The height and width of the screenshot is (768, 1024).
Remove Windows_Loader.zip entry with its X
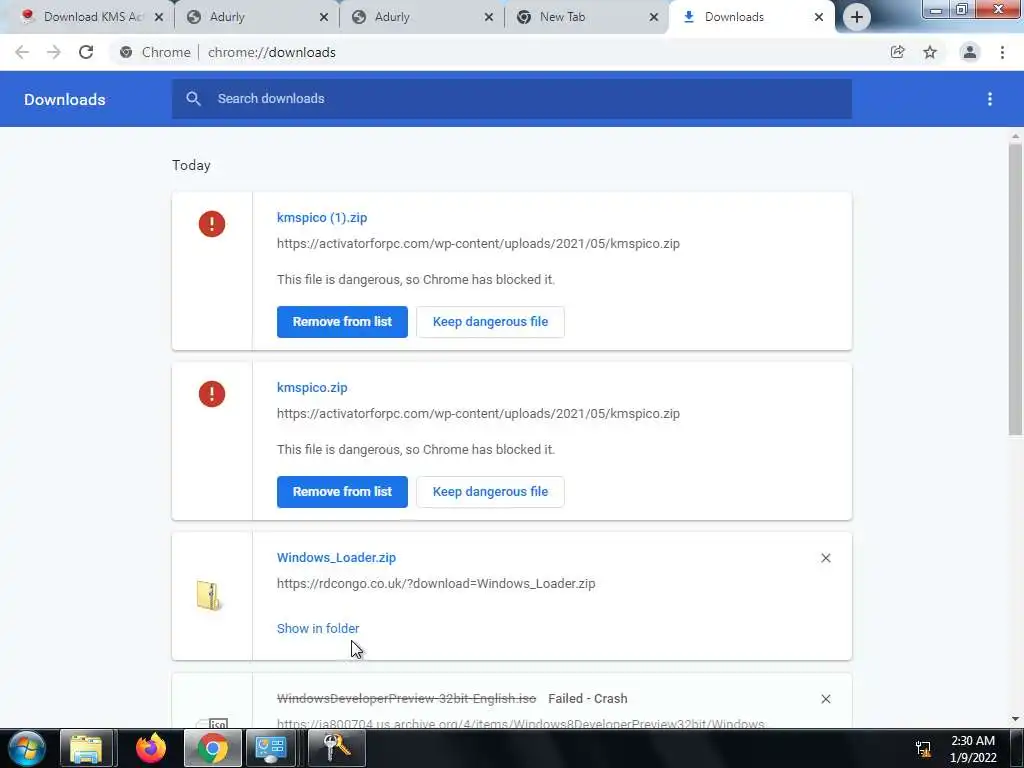825,558
